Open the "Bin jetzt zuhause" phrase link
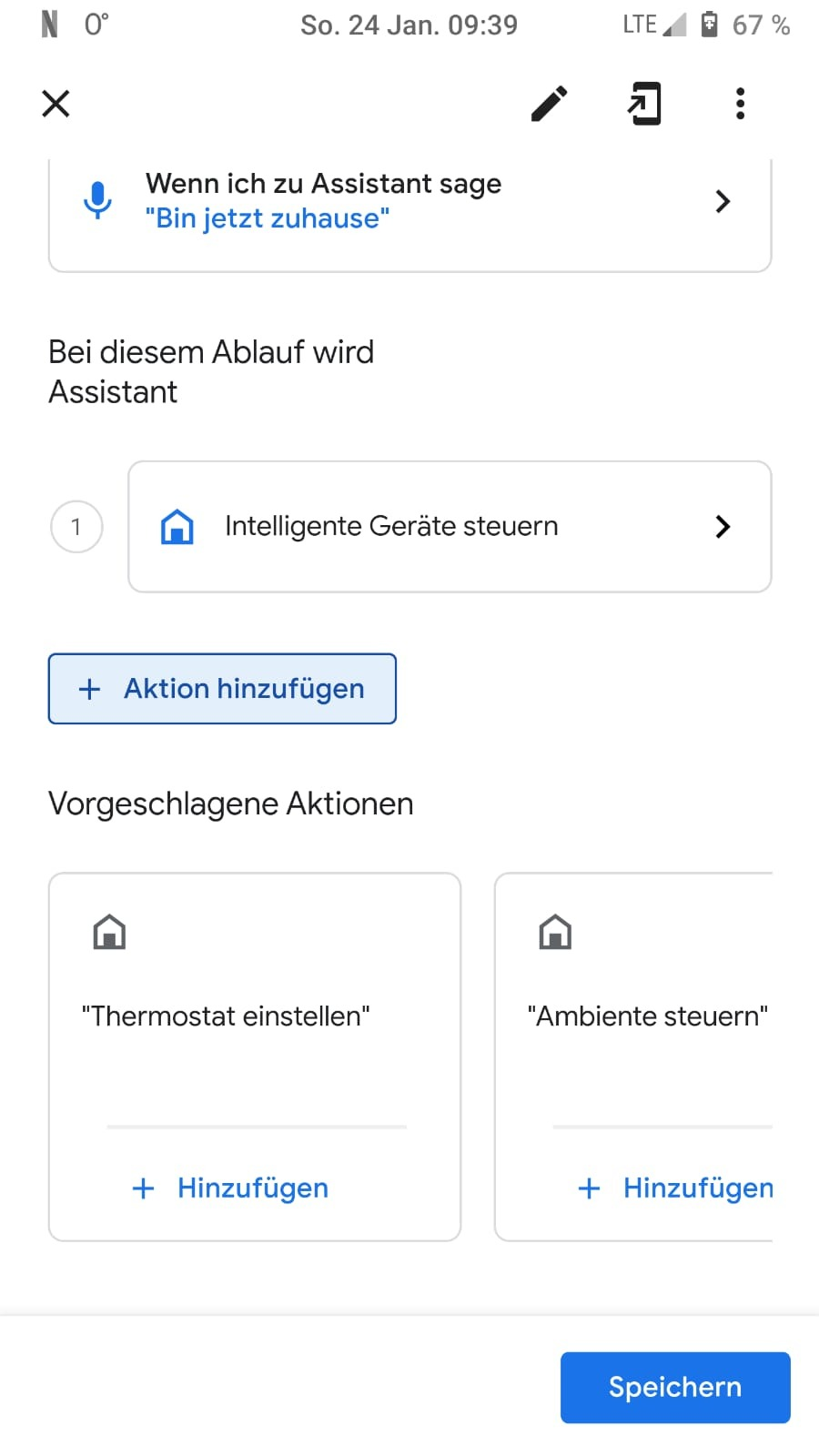This screenshot has width=819, height=1456. pos(268,218)
